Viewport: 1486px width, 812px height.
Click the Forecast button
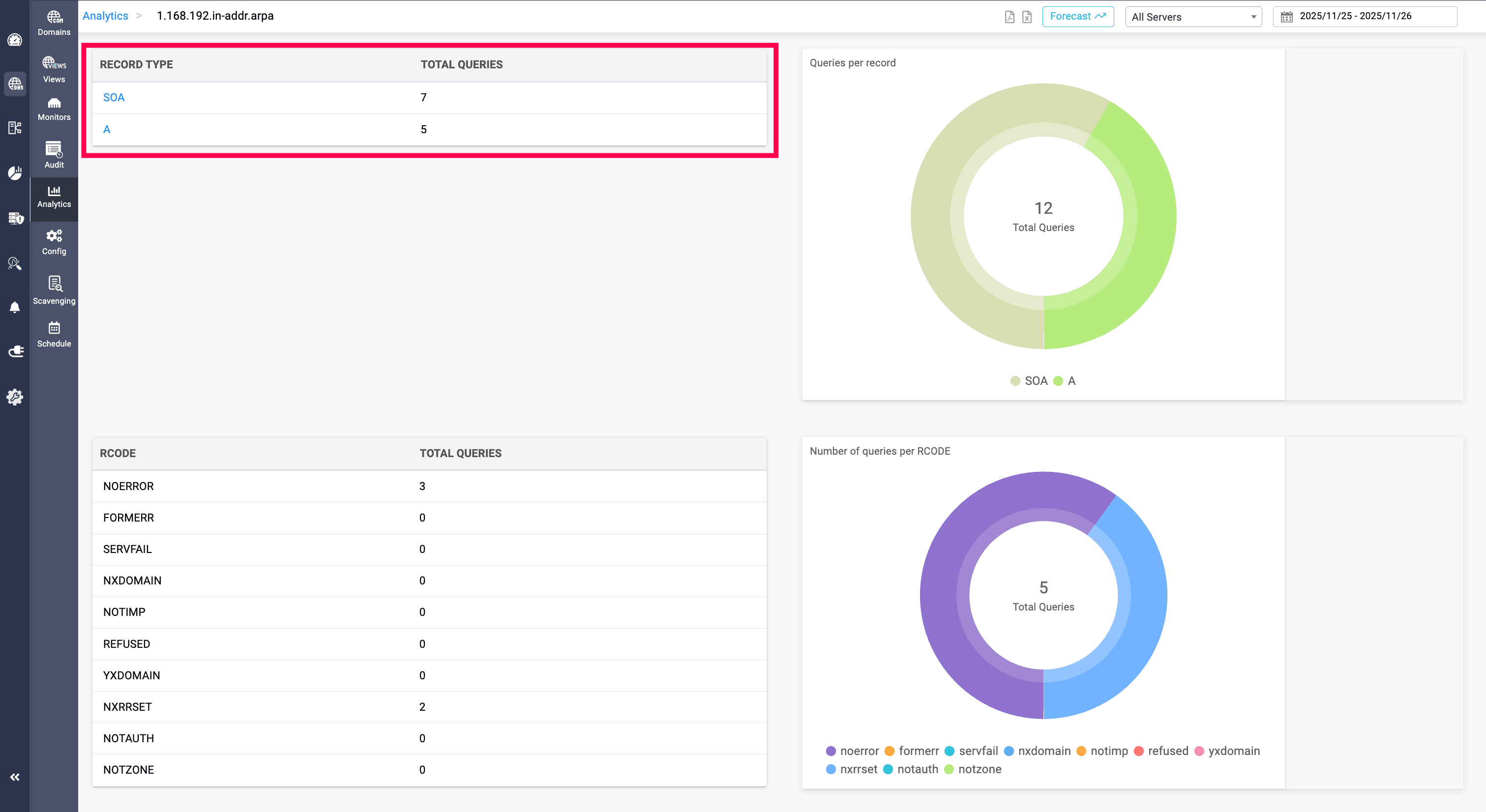click(1077, 16)
